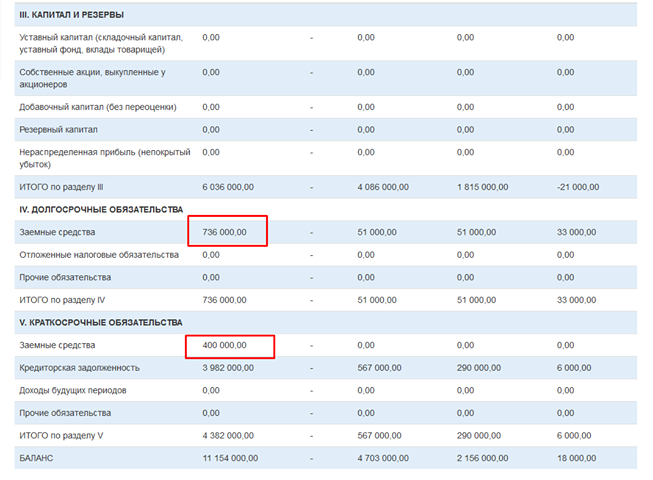Select the -21 000,00 value in section III total
653x480 pixels.
(x=577, y=187)
